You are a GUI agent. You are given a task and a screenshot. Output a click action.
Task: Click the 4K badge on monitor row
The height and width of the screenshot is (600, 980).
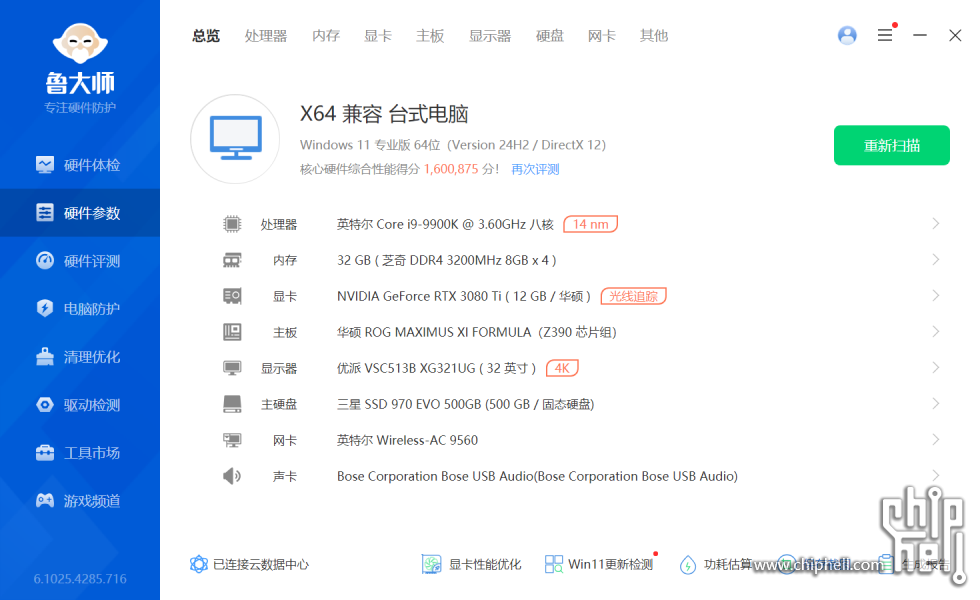point(562,368)
